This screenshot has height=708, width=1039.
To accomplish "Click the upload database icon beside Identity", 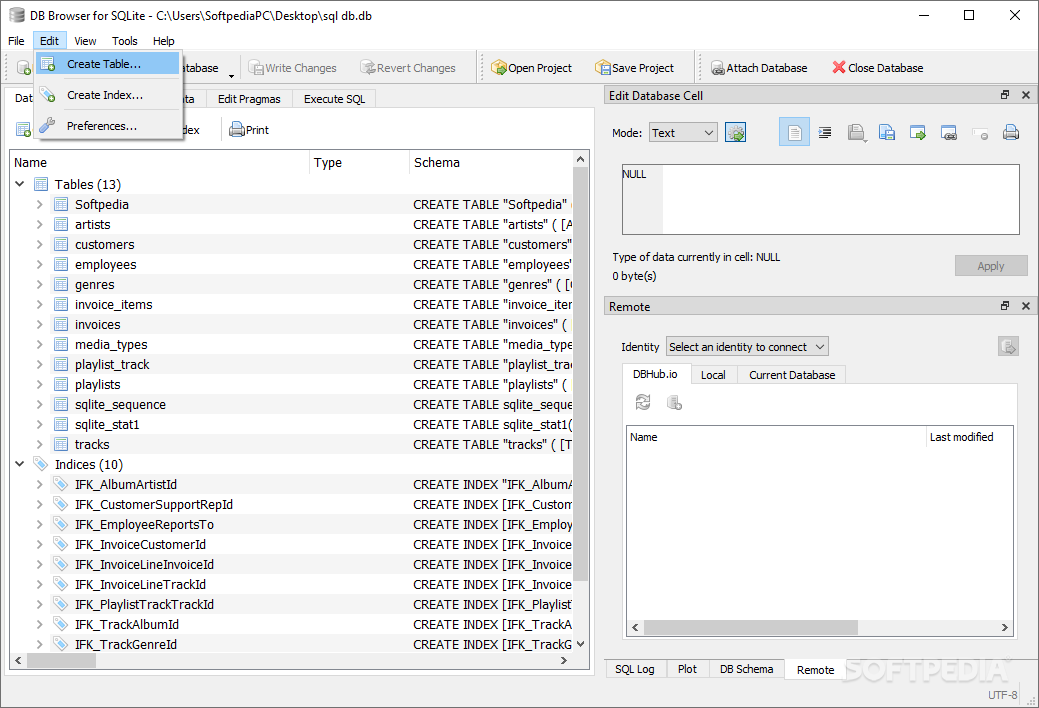I will coord(1008,346).
